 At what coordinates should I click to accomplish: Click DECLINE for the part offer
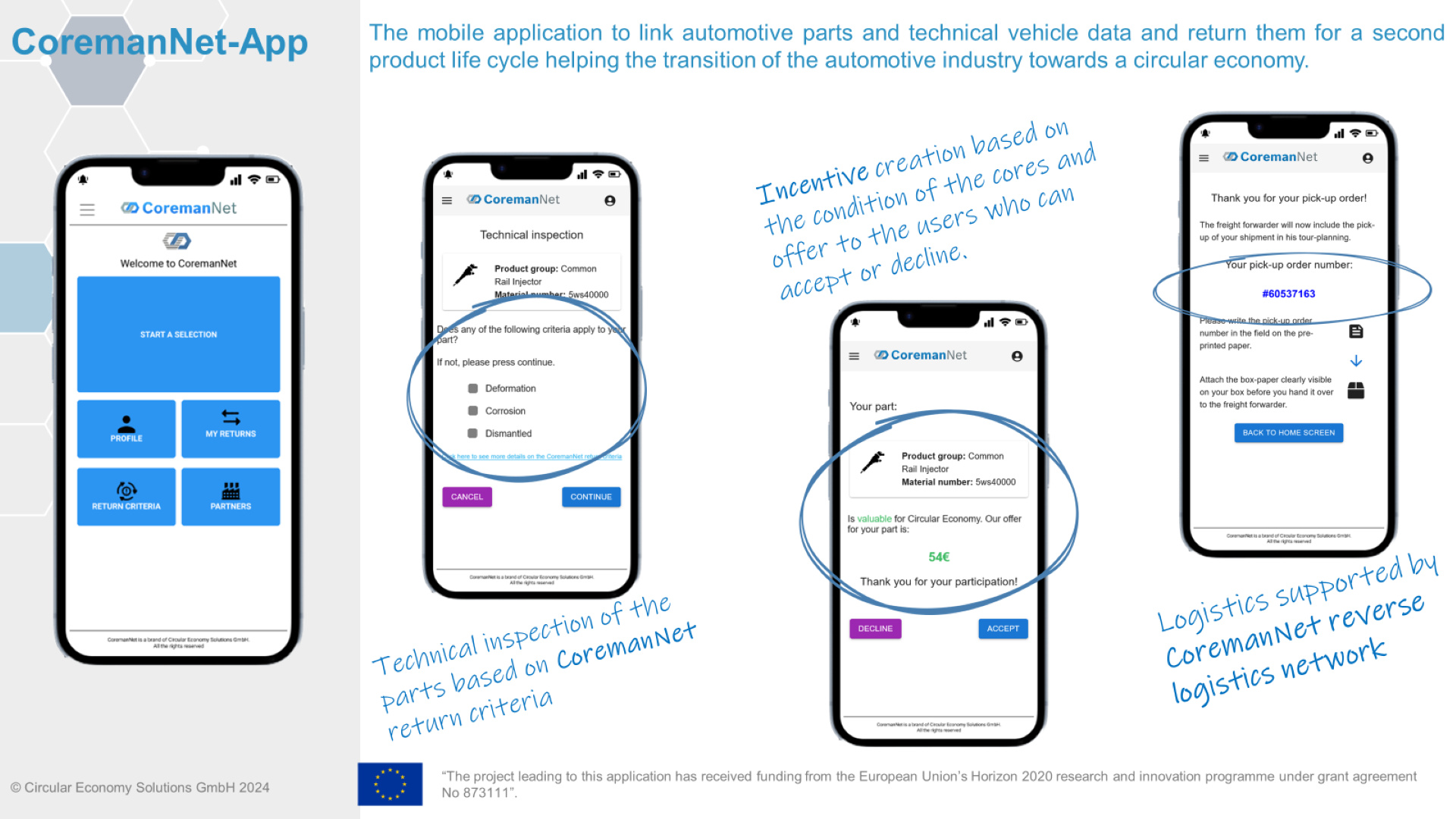875,629
